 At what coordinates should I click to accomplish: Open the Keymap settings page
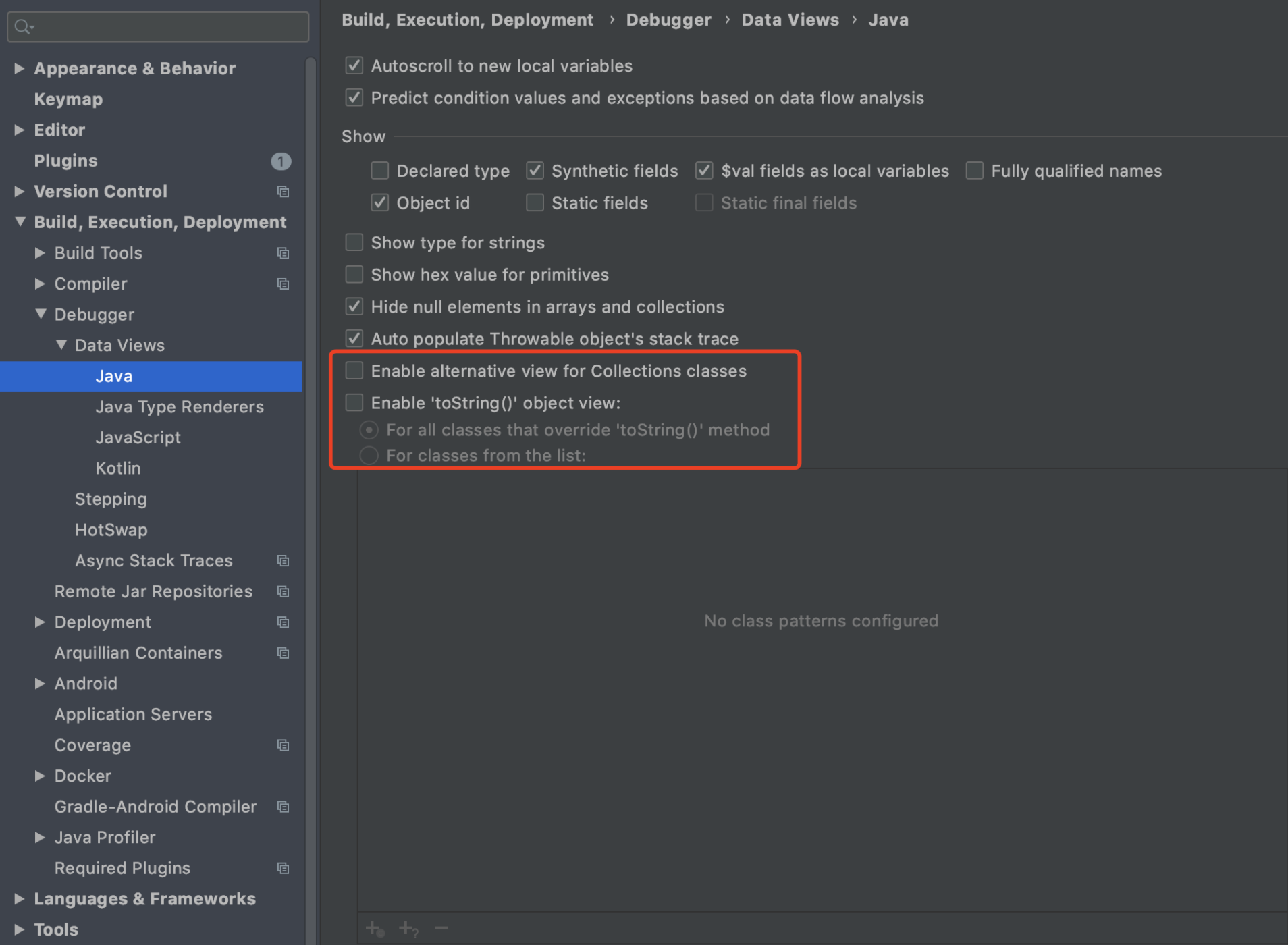[68, 99]
